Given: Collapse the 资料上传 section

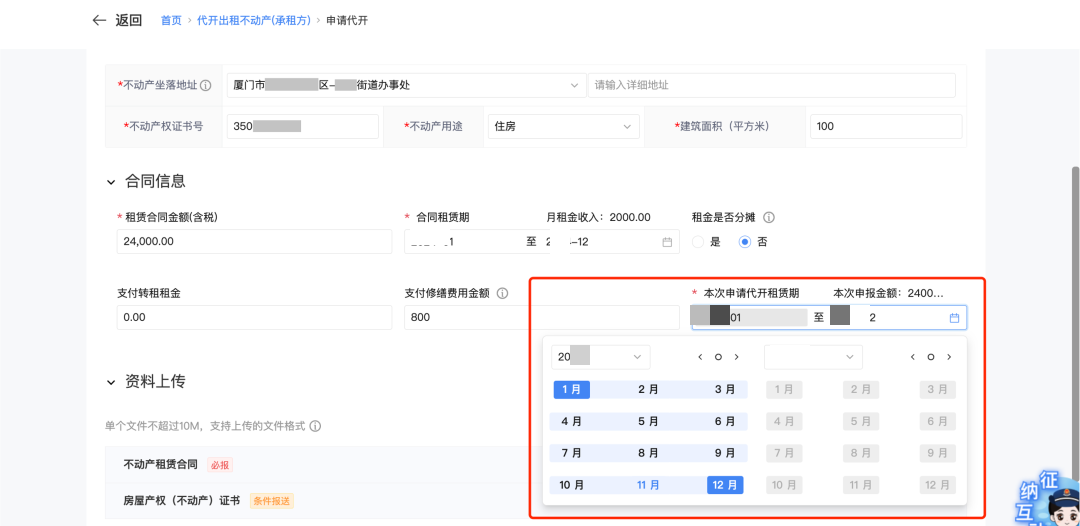Looking at the screenshot, I should point(111,382).
